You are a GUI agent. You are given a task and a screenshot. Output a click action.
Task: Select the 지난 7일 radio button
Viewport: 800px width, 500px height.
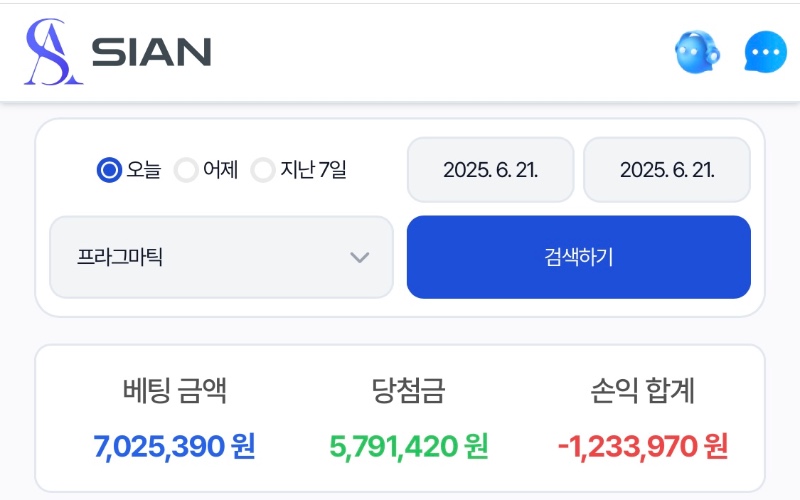point(263,170)
